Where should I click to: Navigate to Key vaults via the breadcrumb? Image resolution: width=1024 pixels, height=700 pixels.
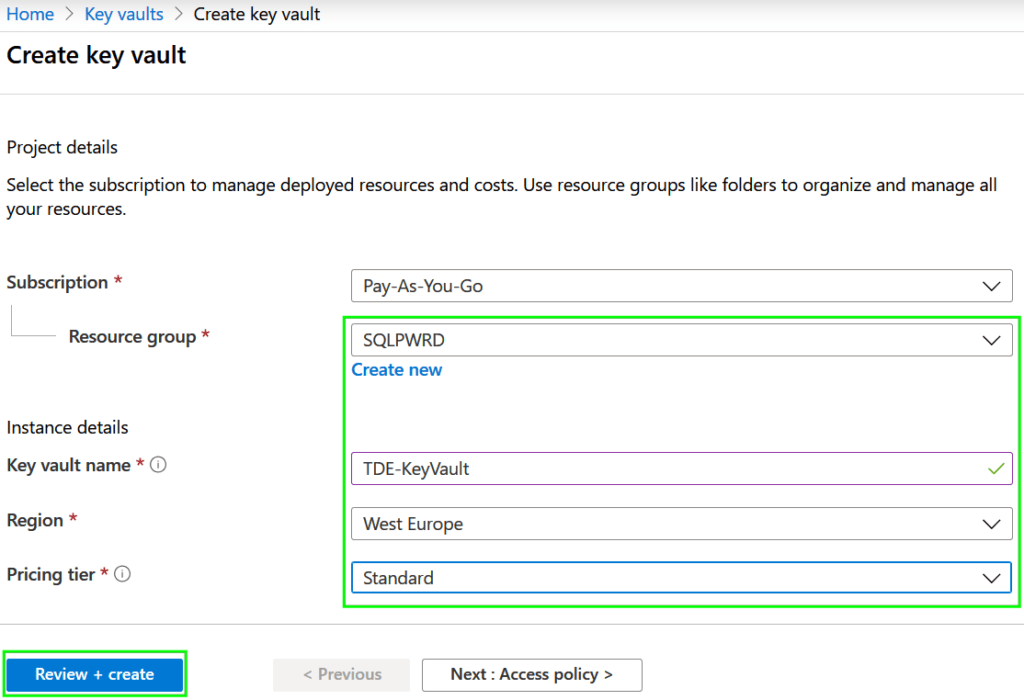click(123, 14)
